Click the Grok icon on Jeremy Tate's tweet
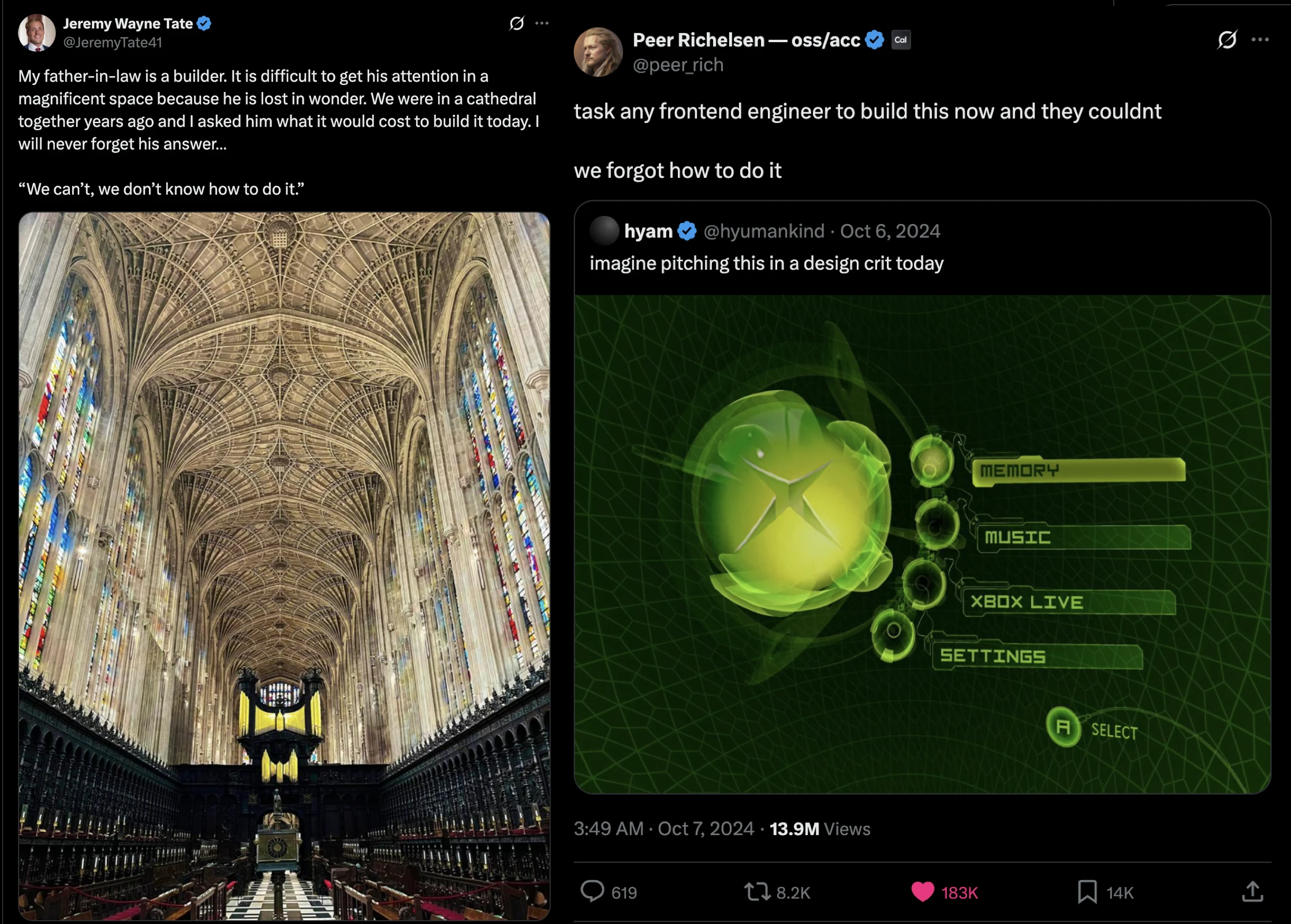 [x=517, y=23]
